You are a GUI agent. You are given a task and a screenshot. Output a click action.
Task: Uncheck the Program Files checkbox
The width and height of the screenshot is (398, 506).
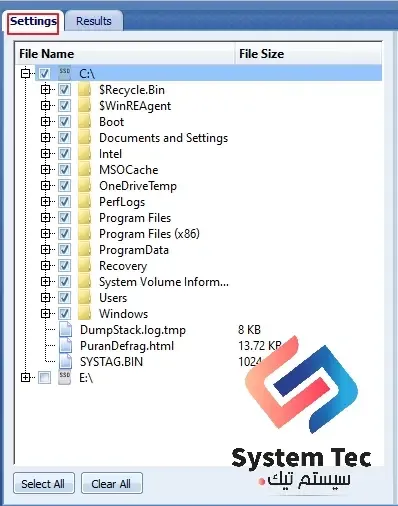[64, 217]
